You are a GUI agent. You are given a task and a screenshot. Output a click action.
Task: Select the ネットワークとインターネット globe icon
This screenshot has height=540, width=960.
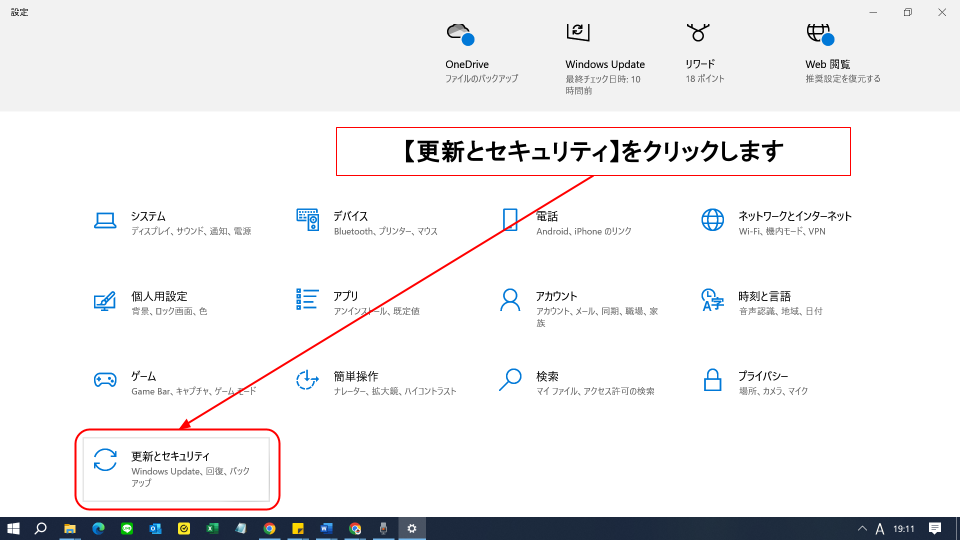click(x=712, y=220)
